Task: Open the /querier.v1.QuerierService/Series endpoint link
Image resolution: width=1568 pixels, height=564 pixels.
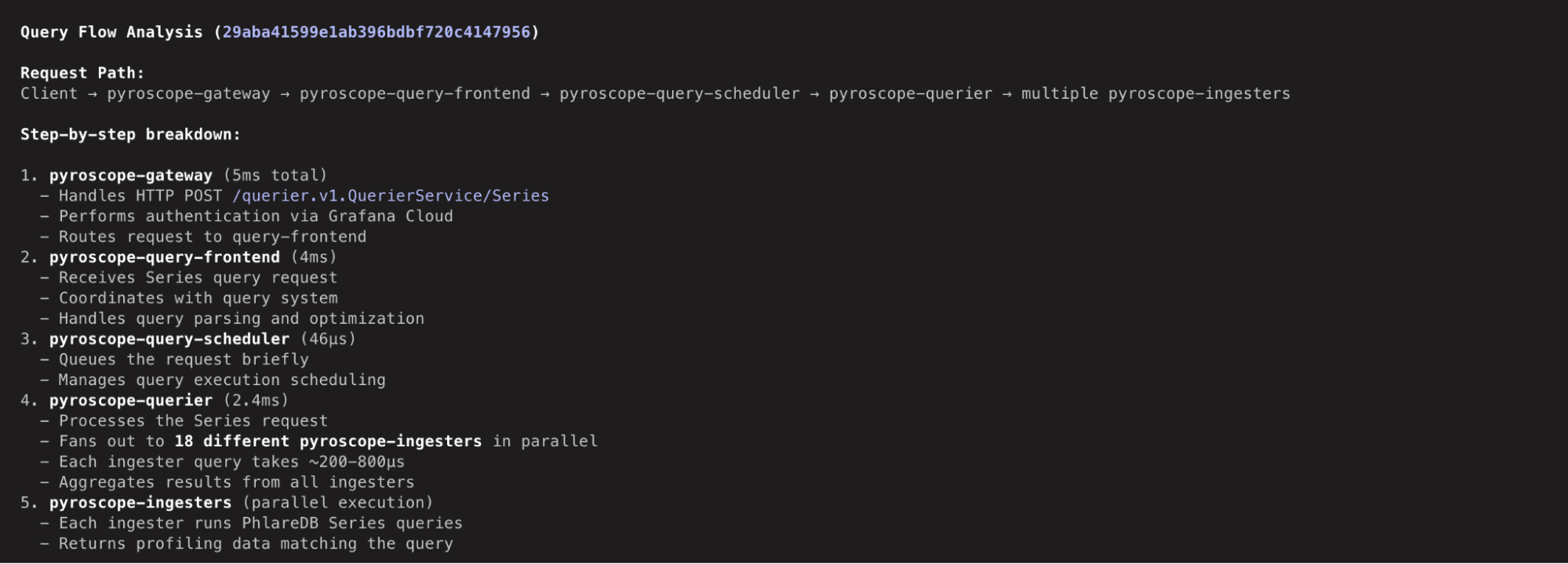Action: pos(391,196)
